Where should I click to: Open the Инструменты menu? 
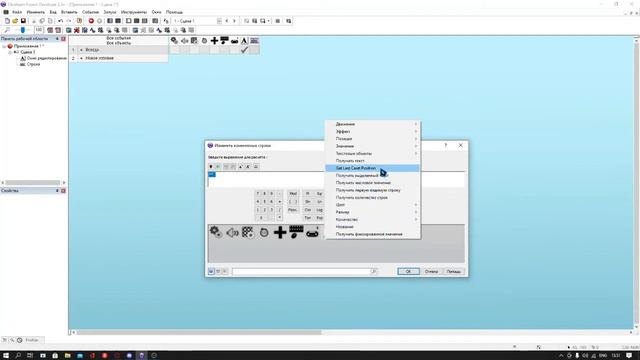click(133, 12)
